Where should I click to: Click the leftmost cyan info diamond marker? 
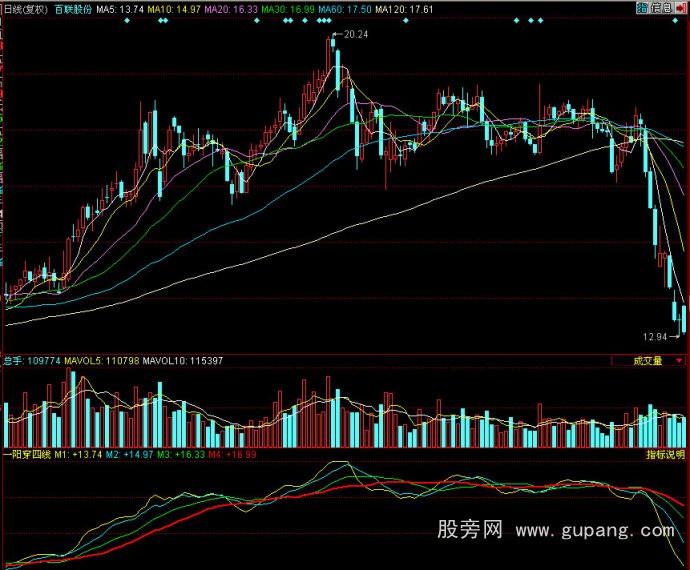127,20
